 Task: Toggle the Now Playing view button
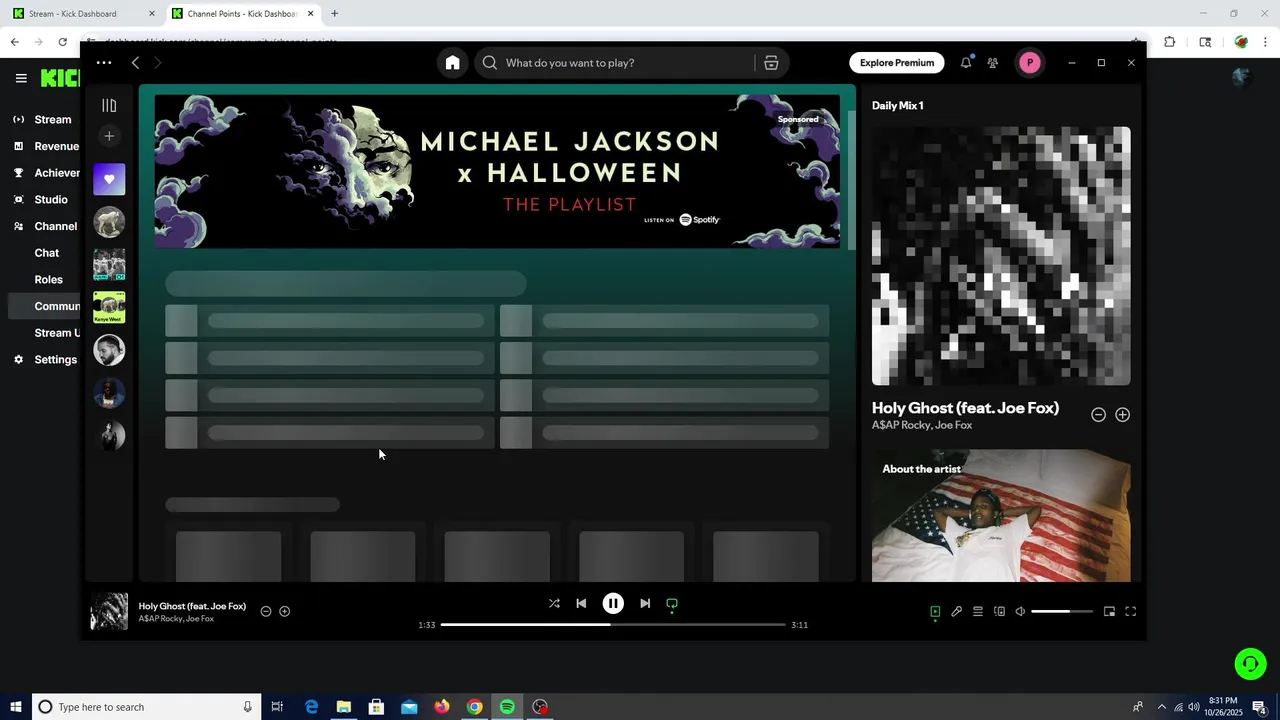(x=935, y=611)
